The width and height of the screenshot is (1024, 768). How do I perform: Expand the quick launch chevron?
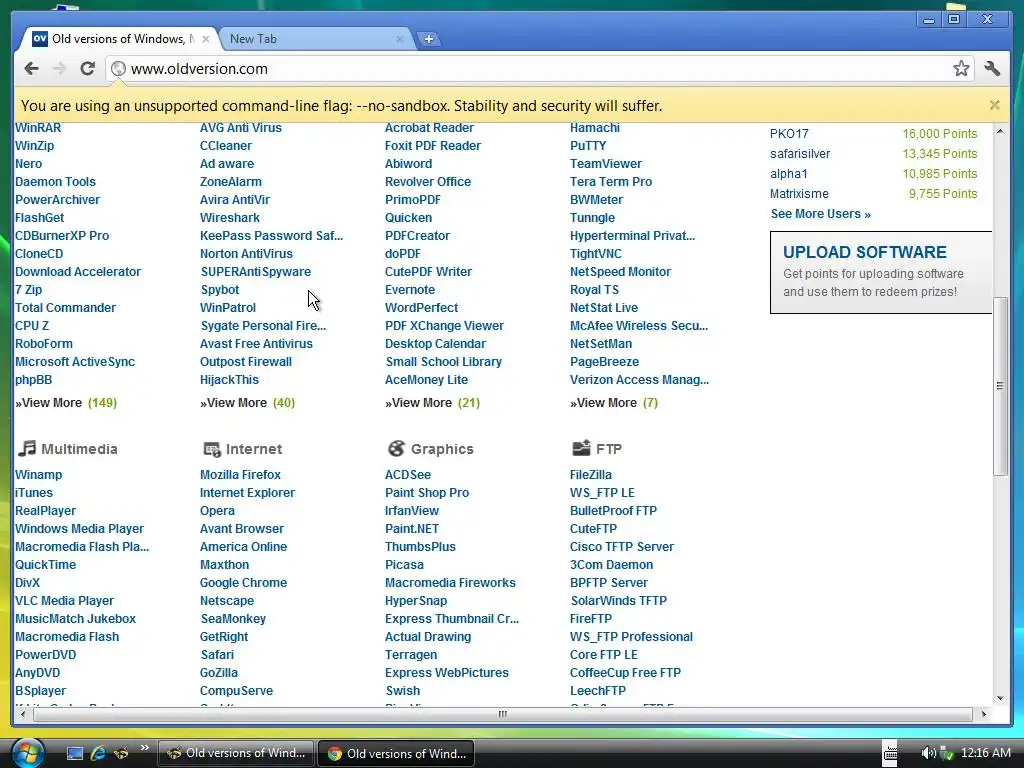[x=144, y=748]
